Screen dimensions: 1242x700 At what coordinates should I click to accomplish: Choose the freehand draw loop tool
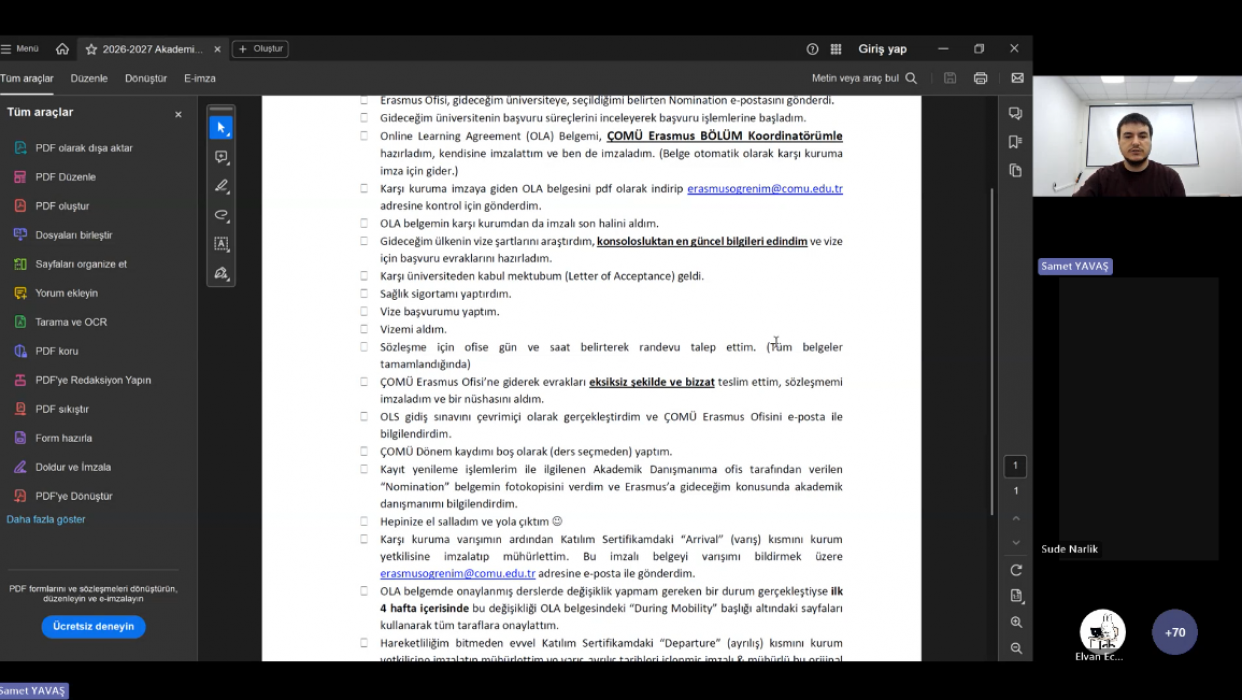click(221, 215)
